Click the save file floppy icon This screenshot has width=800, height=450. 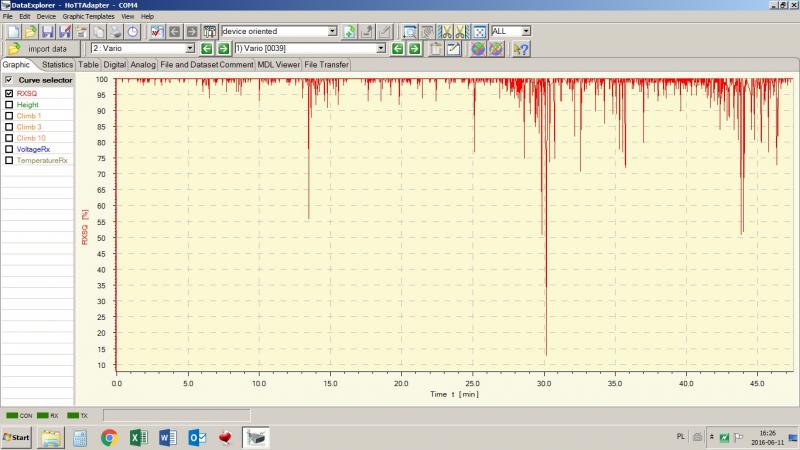[46, 32]
